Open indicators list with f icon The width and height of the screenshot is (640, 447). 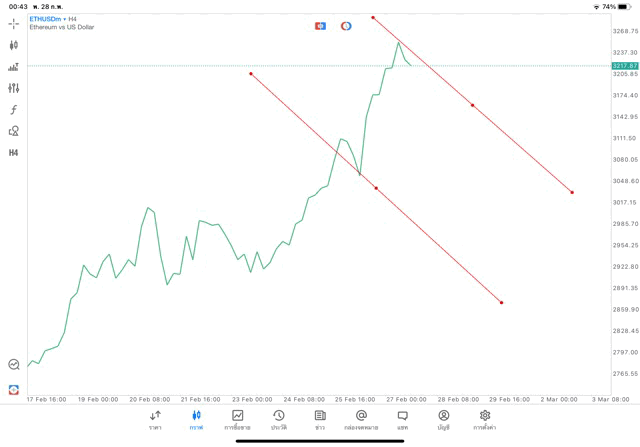click(14, 110)
